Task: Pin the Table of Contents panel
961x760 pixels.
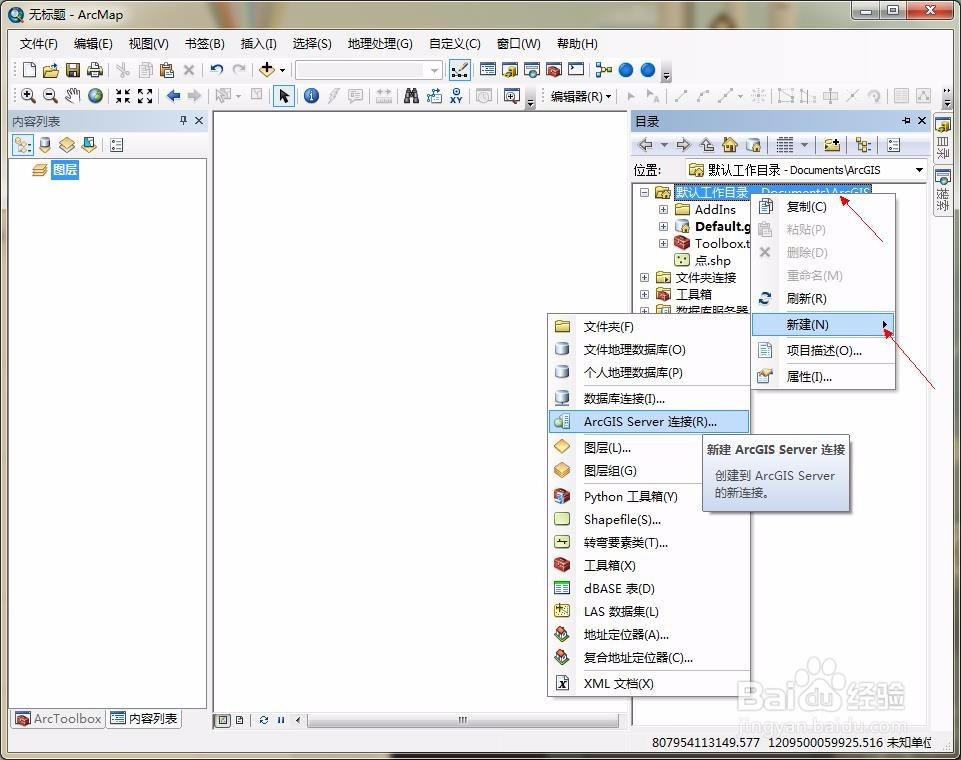Action: coord(183,121)
